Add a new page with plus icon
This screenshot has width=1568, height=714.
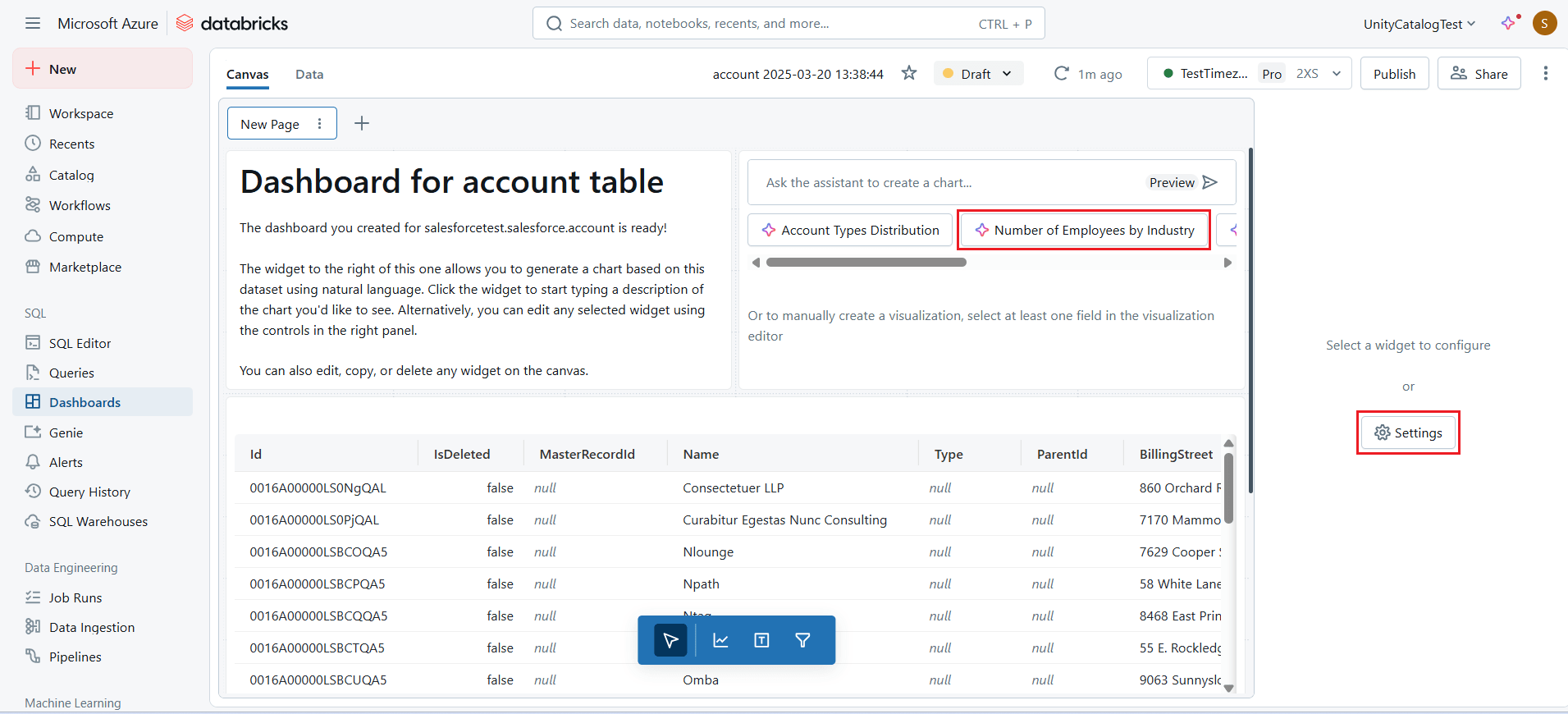click(361, 123)
